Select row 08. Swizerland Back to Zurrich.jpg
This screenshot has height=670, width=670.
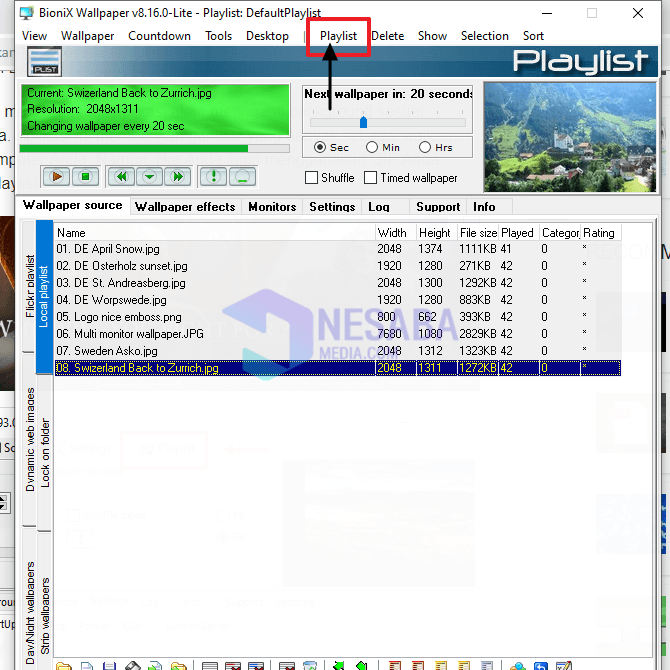[338, 368]
